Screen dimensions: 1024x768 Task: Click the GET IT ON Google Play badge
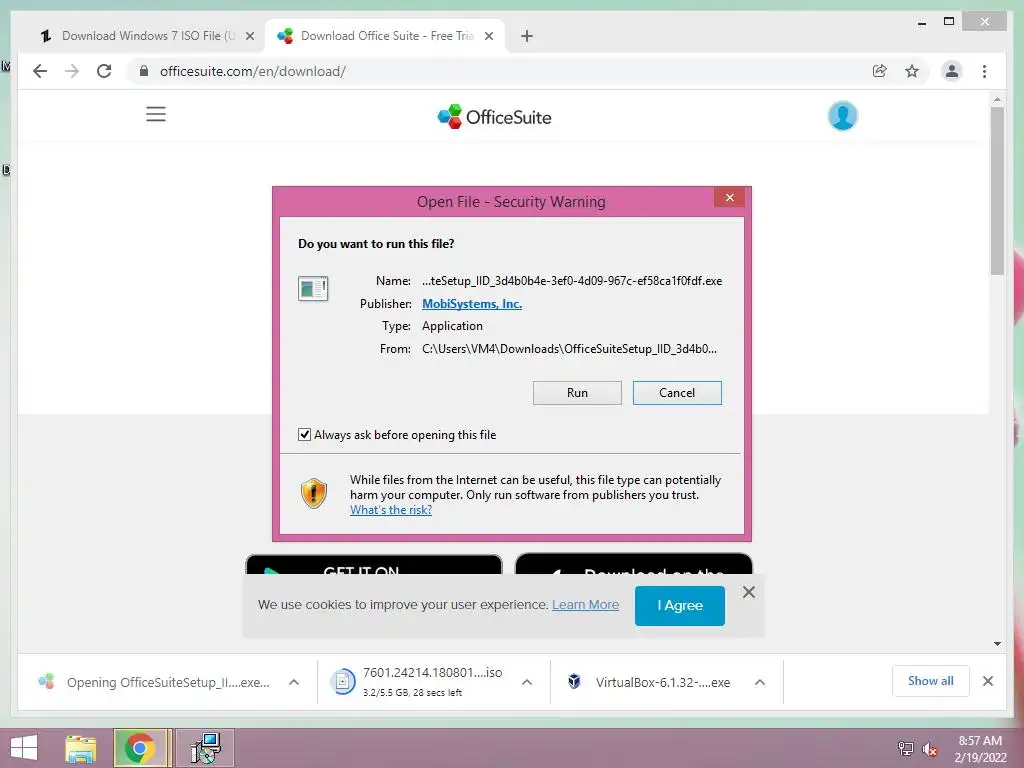[374, 566]
